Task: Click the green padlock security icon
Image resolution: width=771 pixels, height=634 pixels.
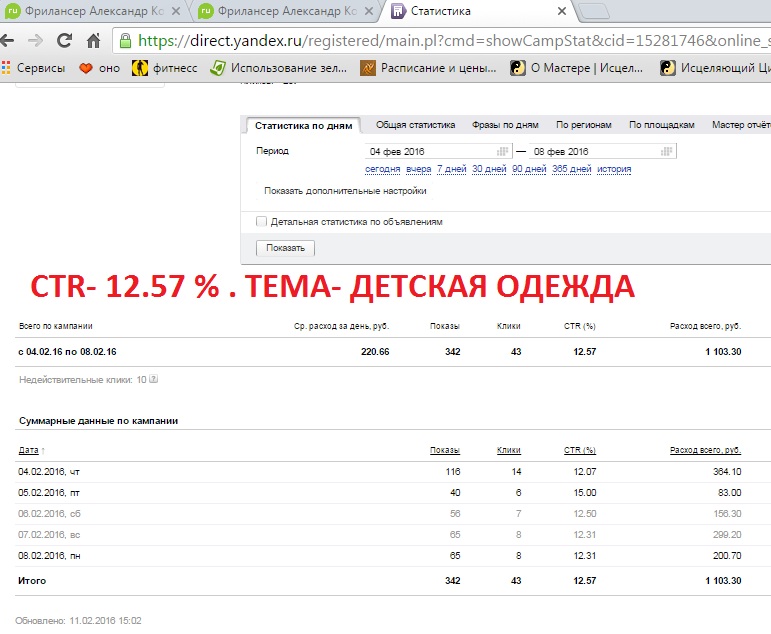Action: tap(125, 41)
